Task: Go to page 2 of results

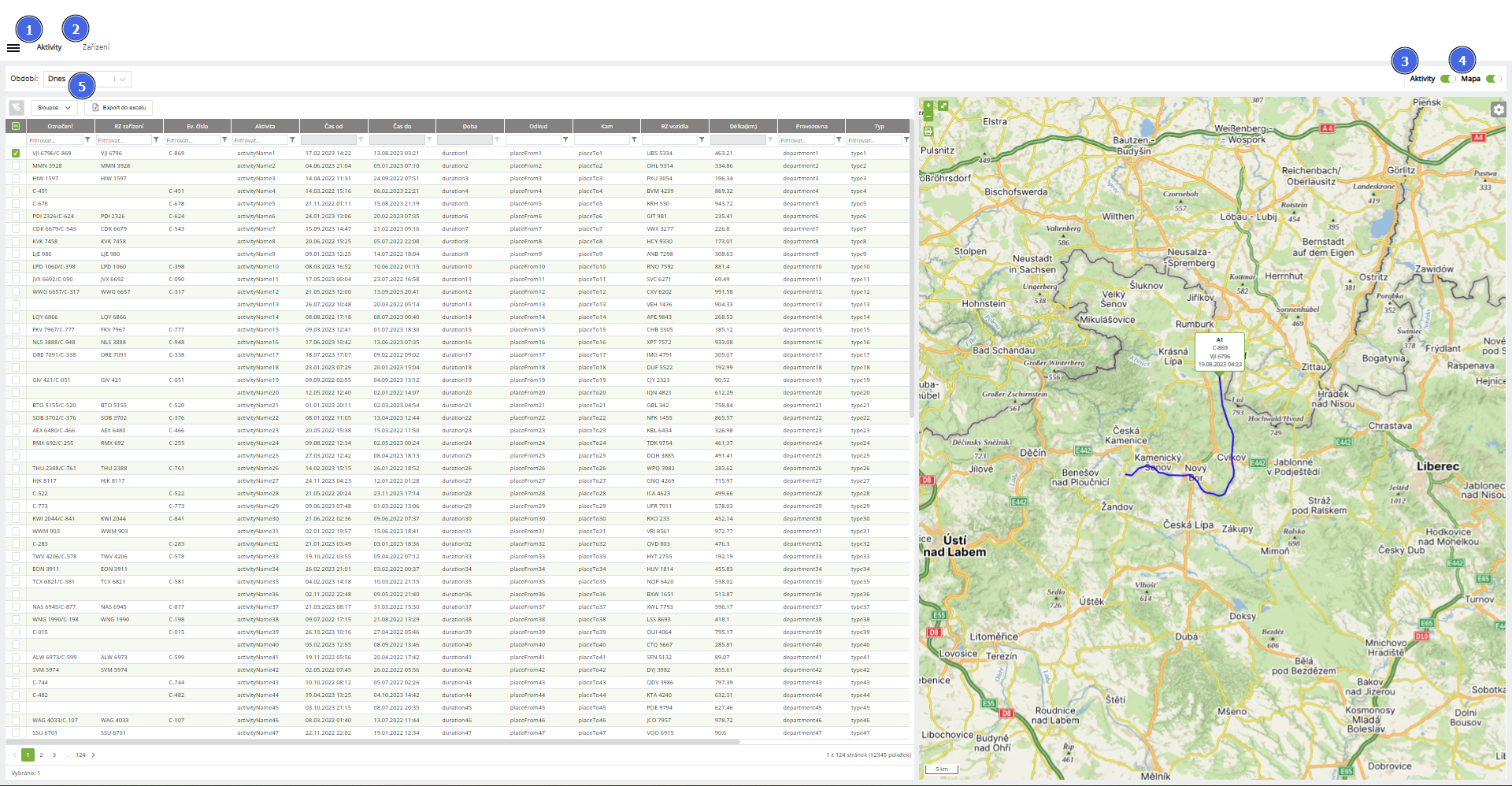Action: (41, 755)
